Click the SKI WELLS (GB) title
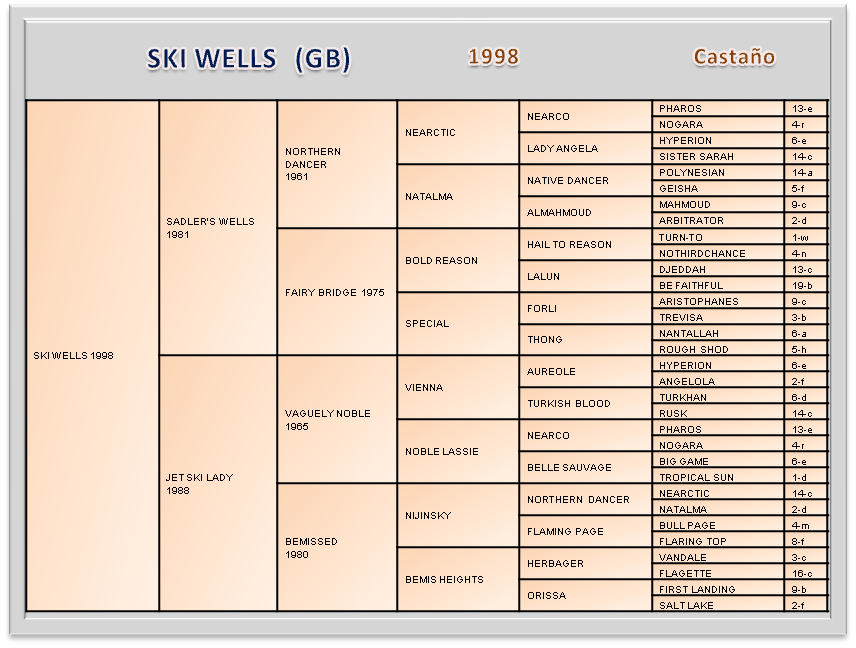The height and width of the screenshot is (648, 856). coord(249,59)
